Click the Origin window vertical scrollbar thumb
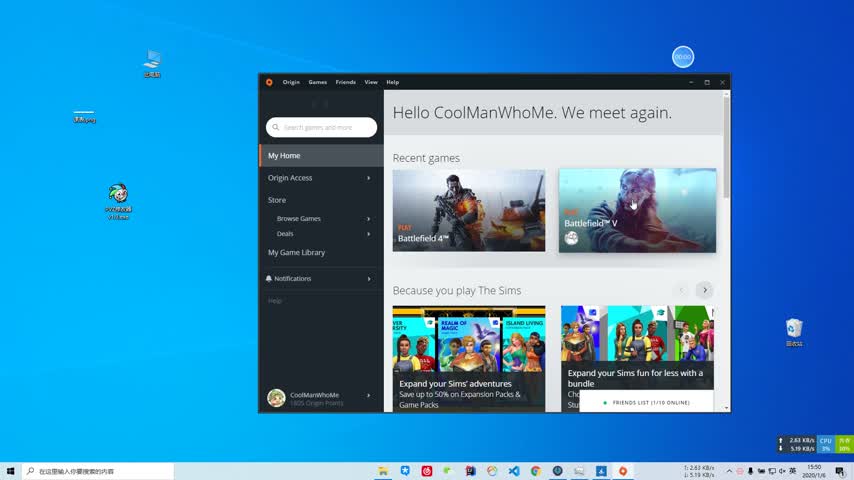 point(726,147)
